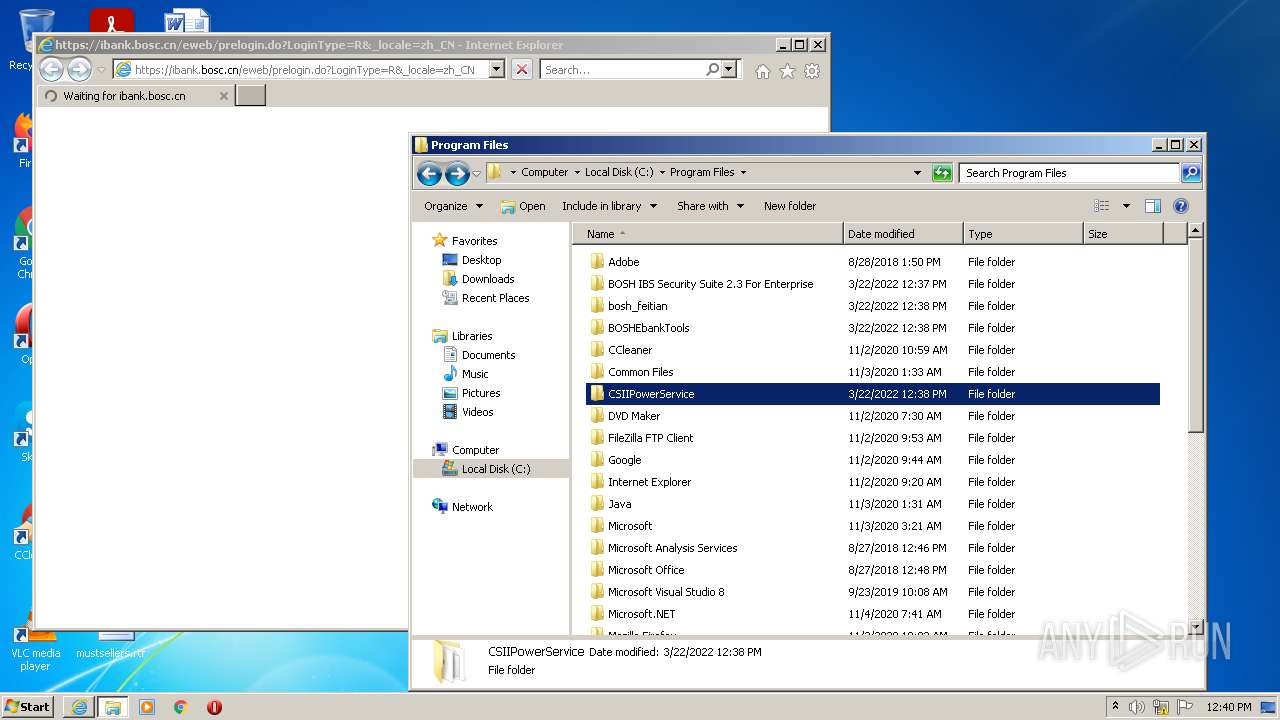The height and width of the screenshot is (720, 1280).
Task: Toggle the preview pane icon
Action: pos(1152,206)
